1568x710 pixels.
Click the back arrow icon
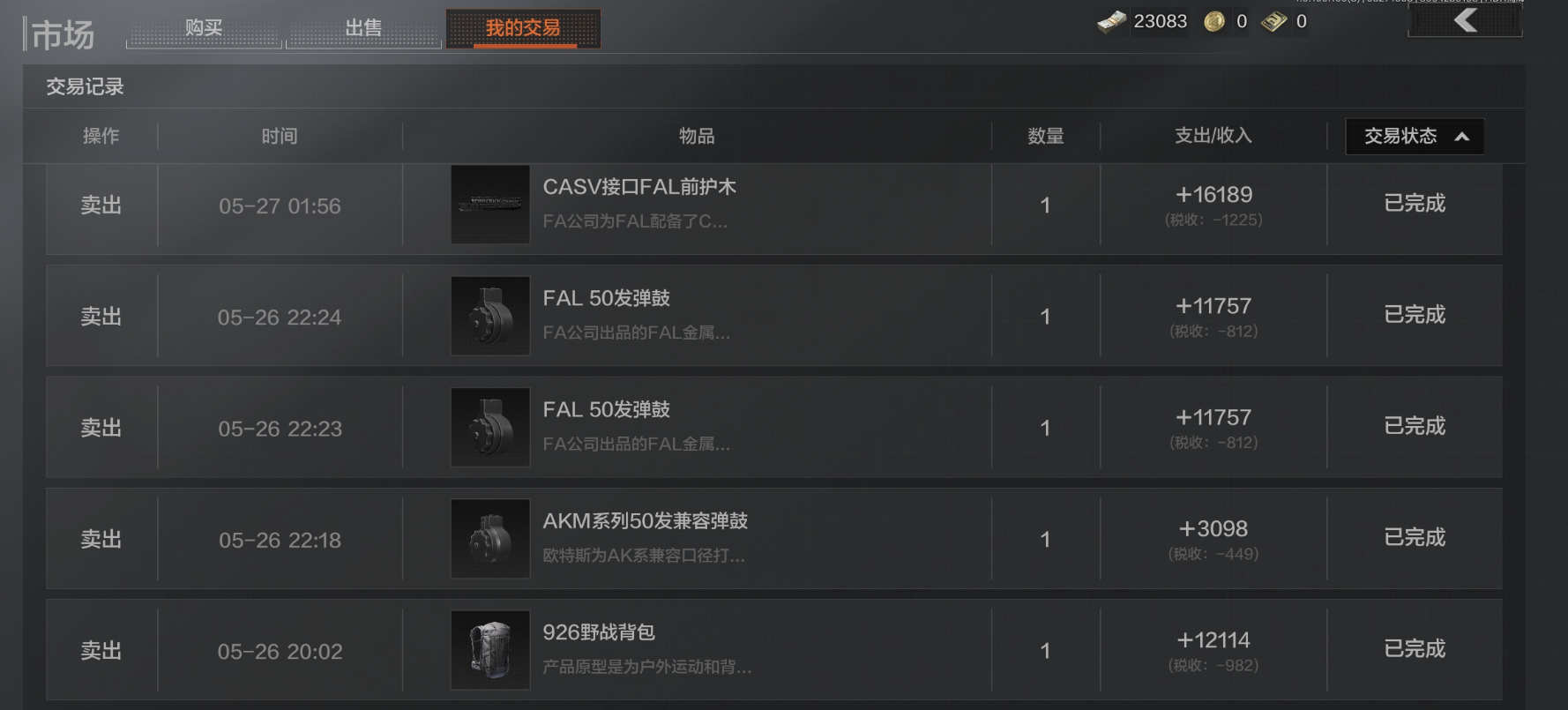click(1465, 20)
